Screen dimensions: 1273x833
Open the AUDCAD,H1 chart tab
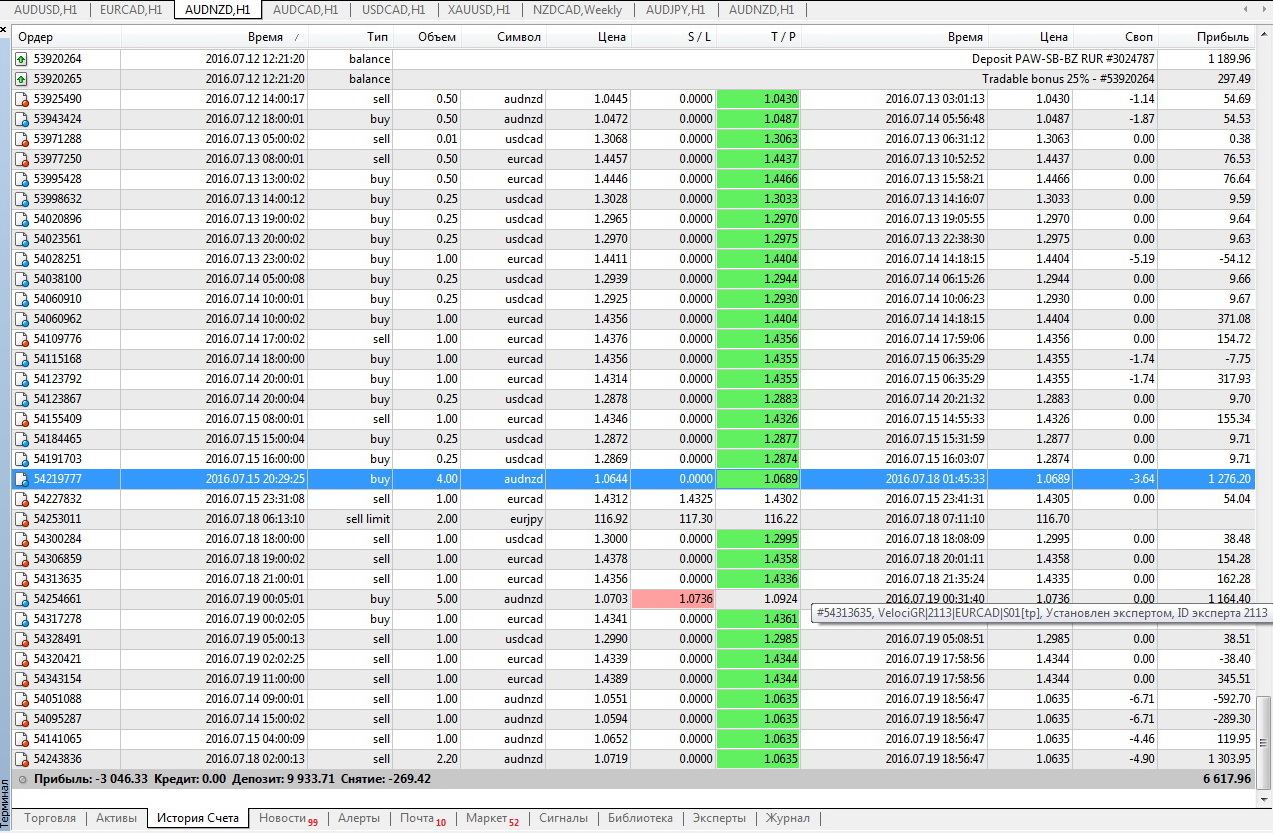pyautogui.click(x=307, y=10)
